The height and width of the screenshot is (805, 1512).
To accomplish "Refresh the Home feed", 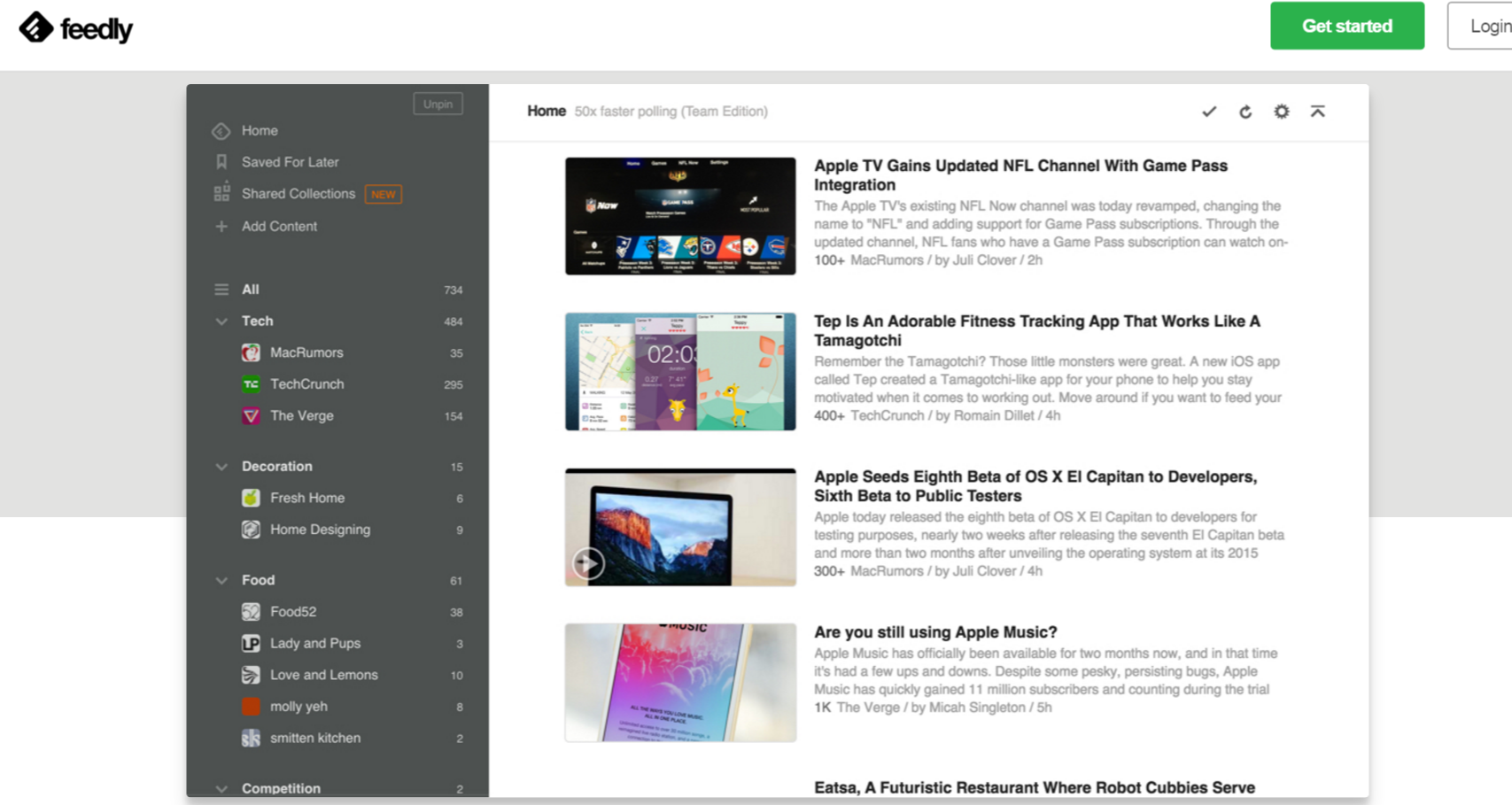I will [x=1245, y=112].
